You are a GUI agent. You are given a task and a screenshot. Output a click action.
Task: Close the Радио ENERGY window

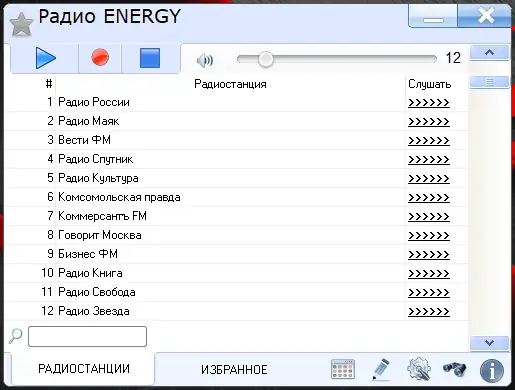pyautogui.click(x=485, y=16)
